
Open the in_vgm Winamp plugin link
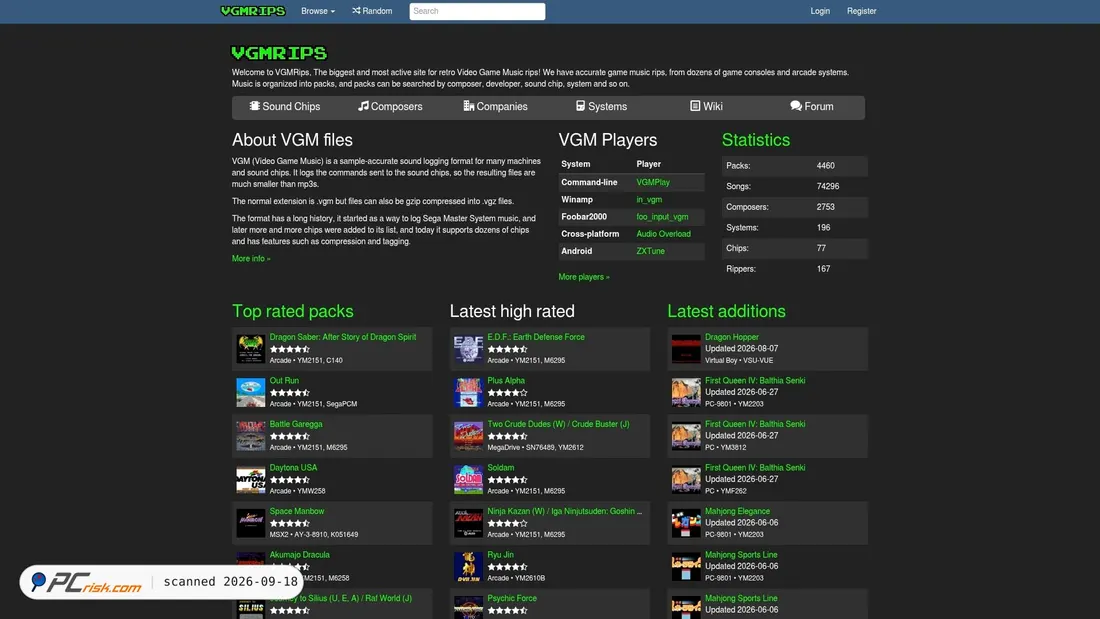click(649, 200)
